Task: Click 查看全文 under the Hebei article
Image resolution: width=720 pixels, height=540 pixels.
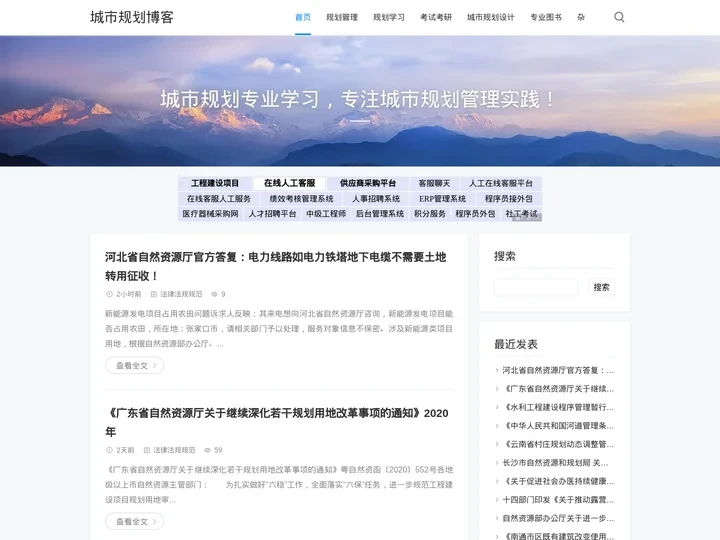Action: 135,366
